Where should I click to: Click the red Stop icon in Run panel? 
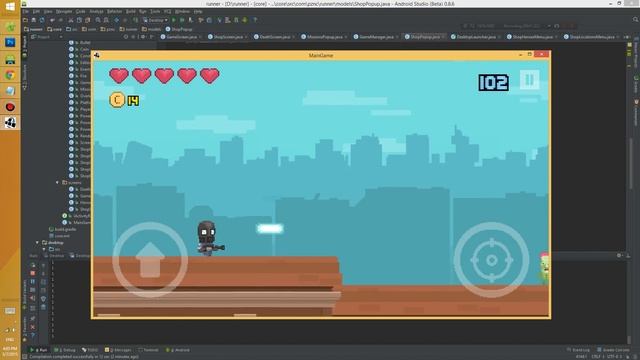(x=33, y=273)
